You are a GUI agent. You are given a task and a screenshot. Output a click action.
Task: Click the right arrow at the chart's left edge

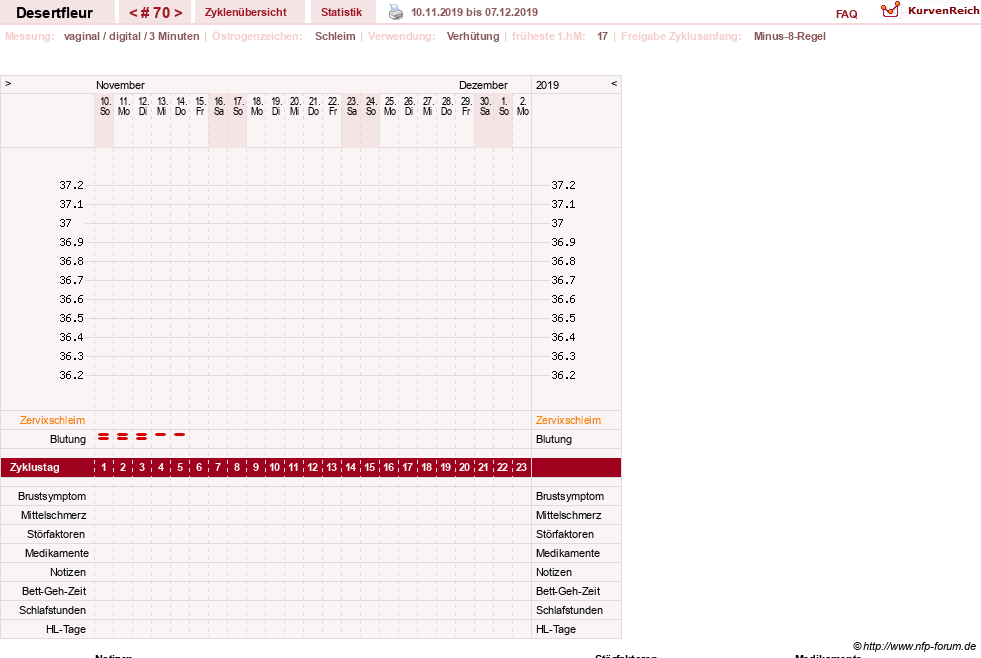8,83
